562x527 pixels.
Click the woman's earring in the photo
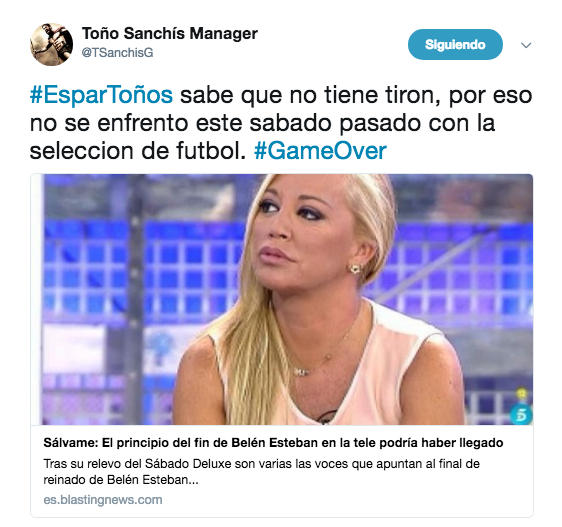355,269
